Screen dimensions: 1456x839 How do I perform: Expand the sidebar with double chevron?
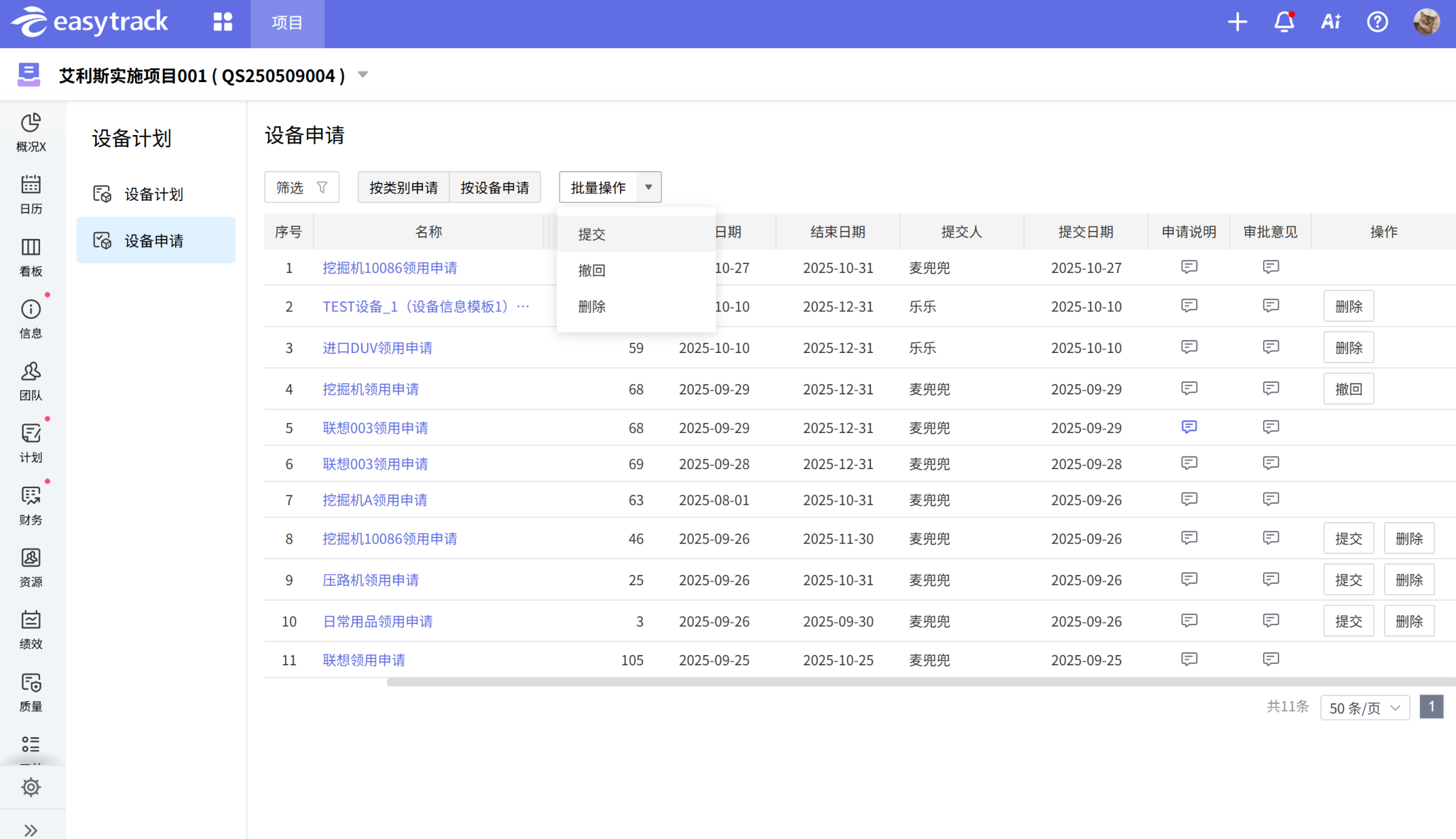click(31, 830)
